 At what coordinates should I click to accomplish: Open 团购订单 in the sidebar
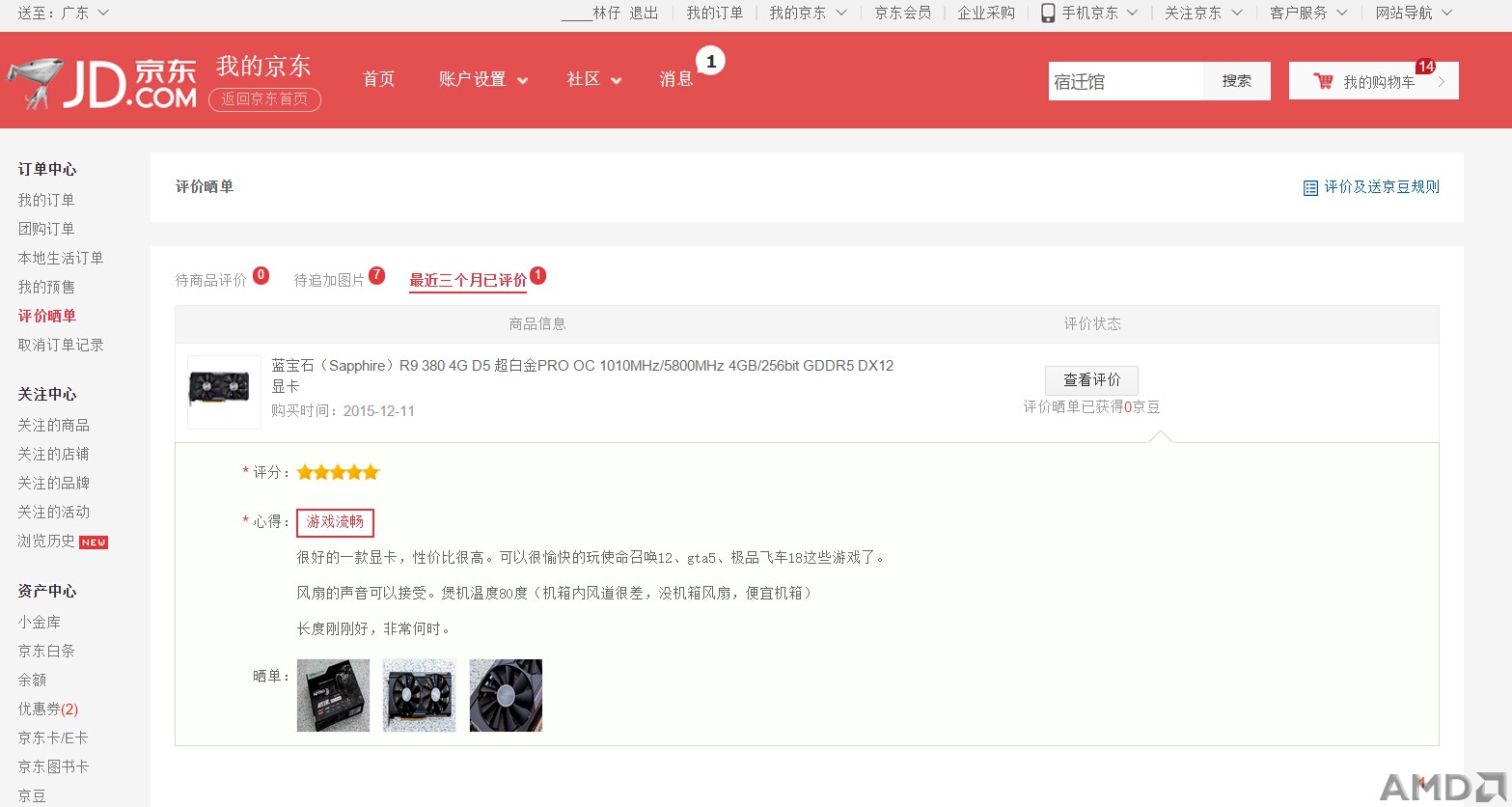[46, 229]
